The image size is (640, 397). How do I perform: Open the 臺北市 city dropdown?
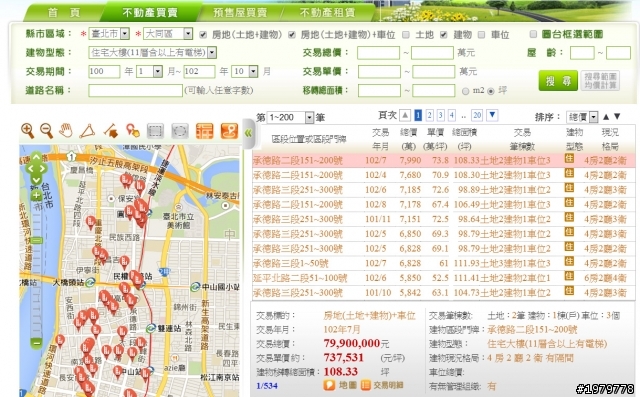click(109, 33)
